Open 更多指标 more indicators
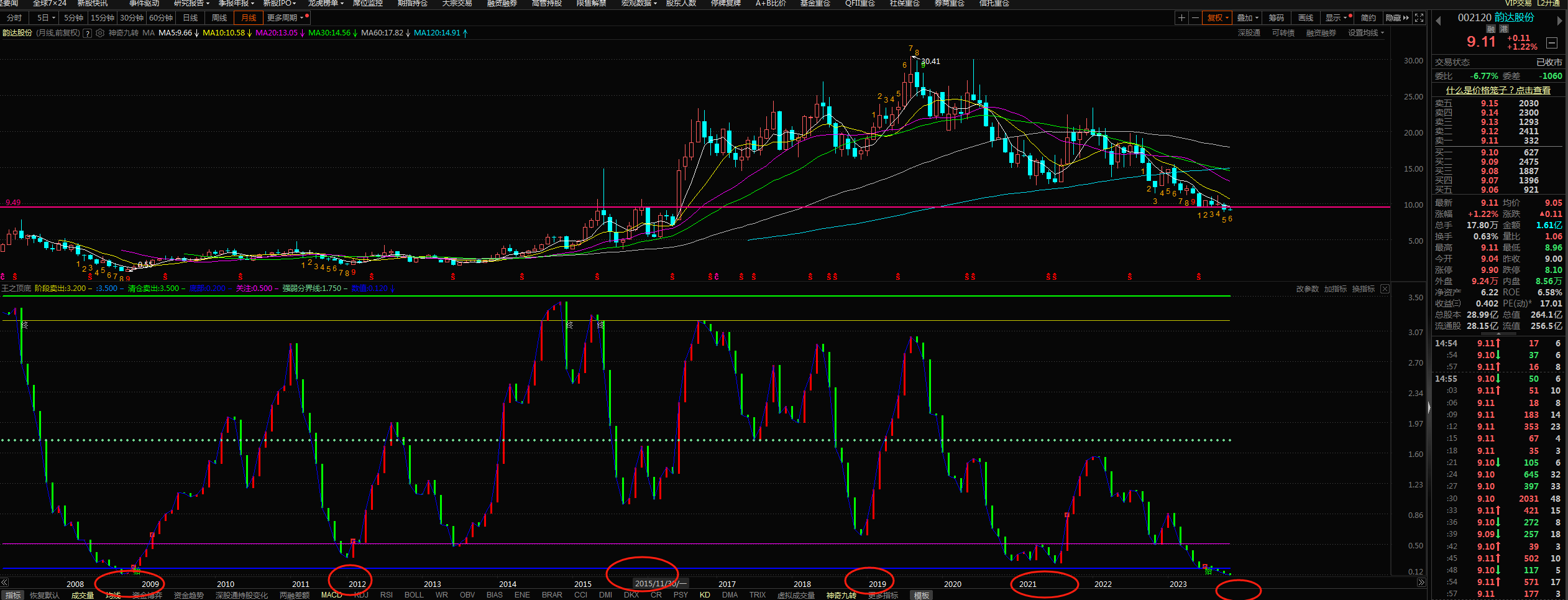 (x=883, y=595)
